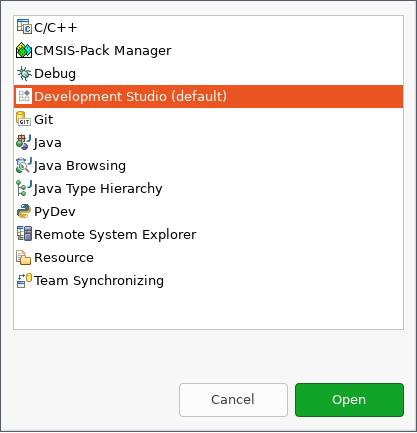Click the CMSIS-Pack Manager icon

(x=24, y=50)
